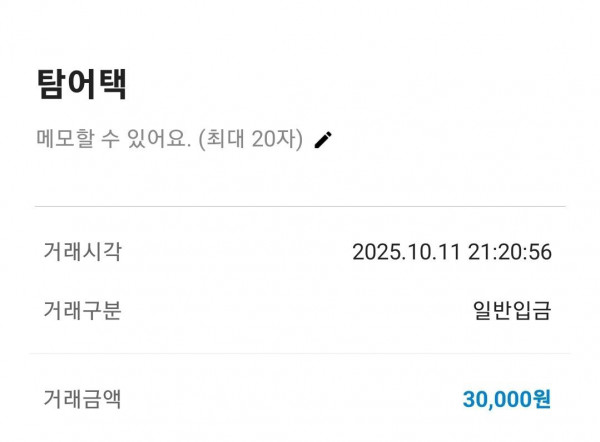Image resolution: width=600 pixels, height=442 pixels.
Task: Tap the pencil edit icon beside memo
Action: (322, 140)
